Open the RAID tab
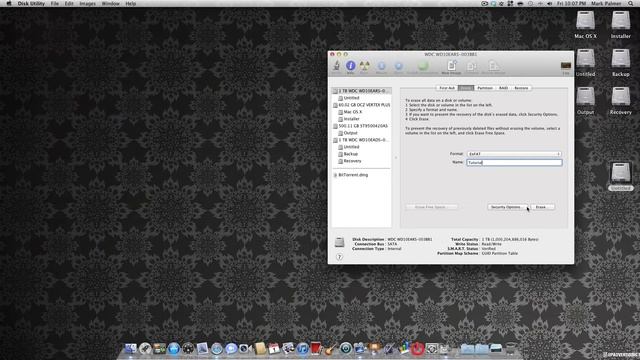 [503, 88]
